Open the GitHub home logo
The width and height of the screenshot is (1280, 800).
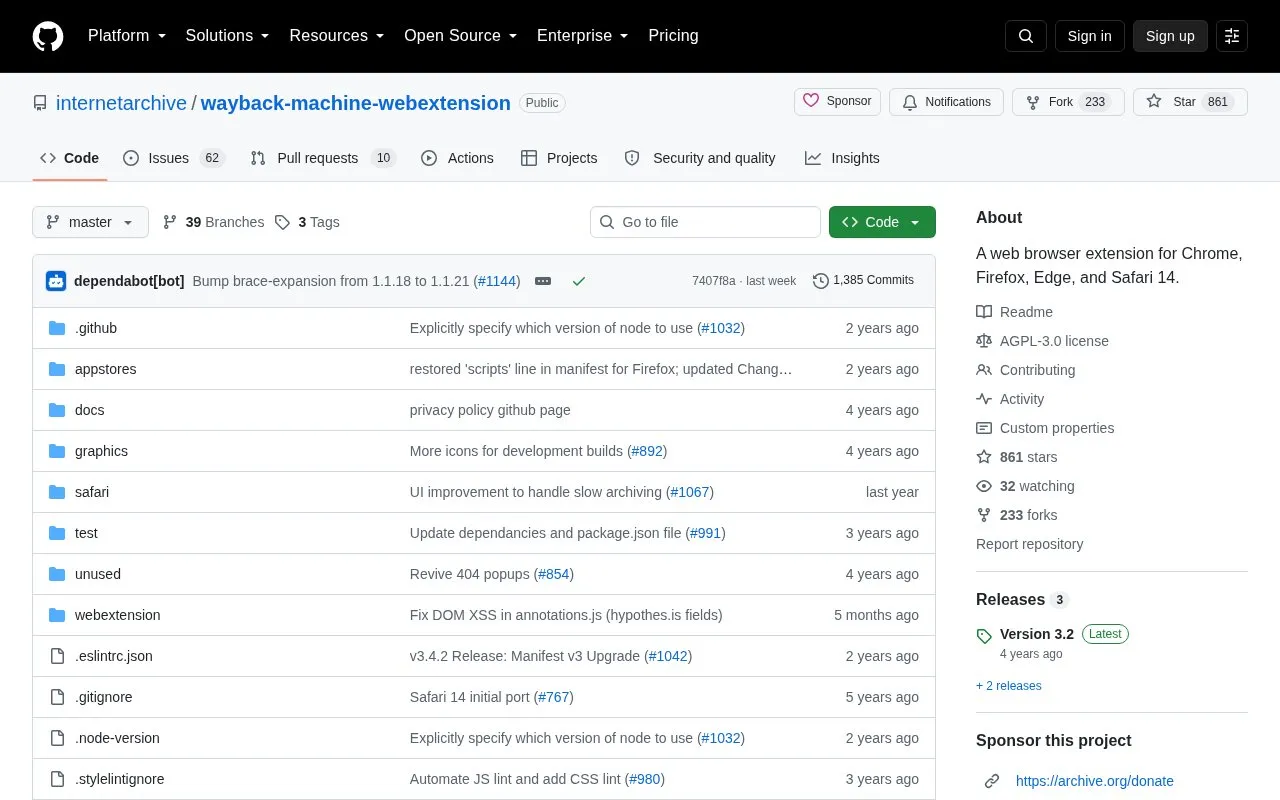48,36
